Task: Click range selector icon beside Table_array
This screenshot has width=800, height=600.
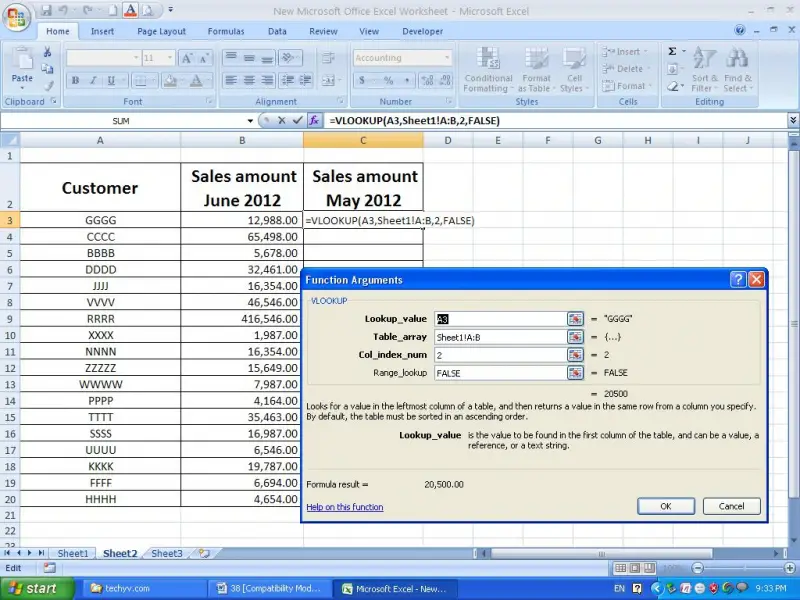Action: (x=575, y=337)
